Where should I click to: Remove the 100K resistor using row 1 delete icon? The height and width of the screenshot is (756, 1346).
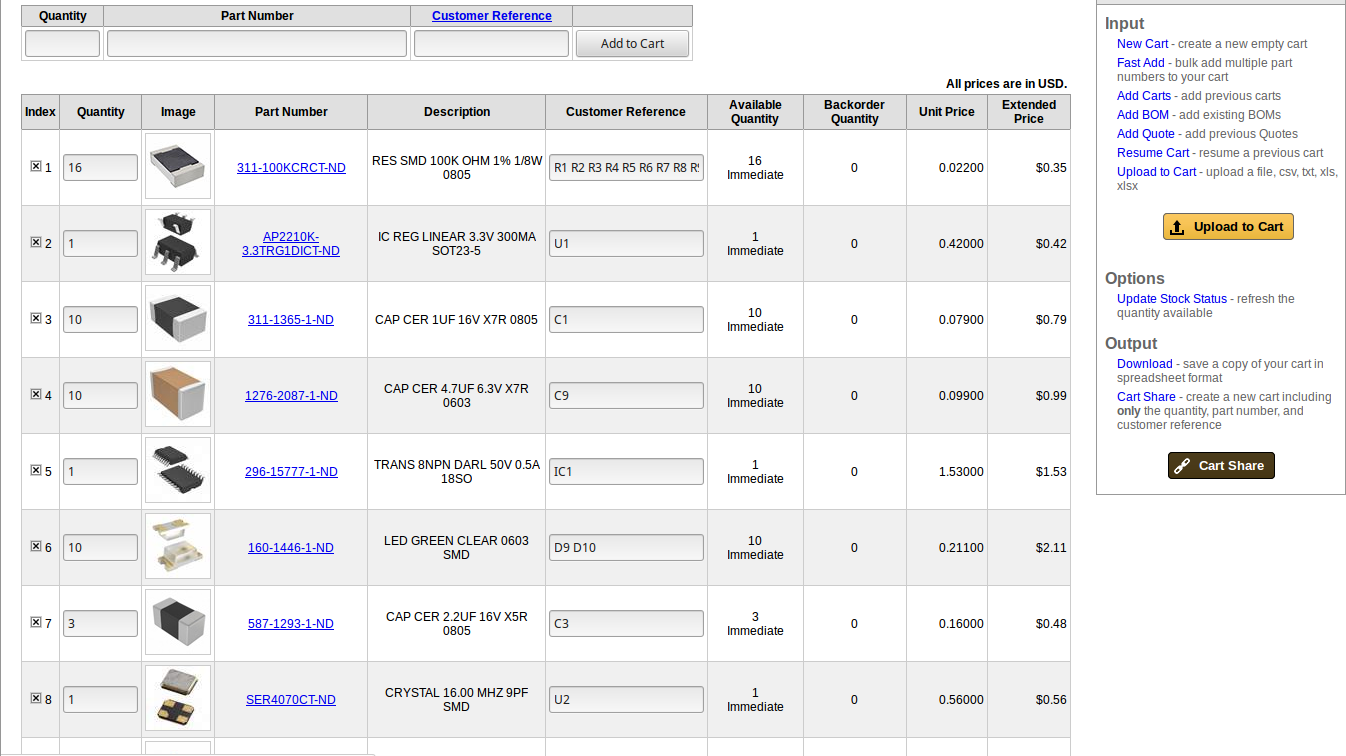point(35,167)
